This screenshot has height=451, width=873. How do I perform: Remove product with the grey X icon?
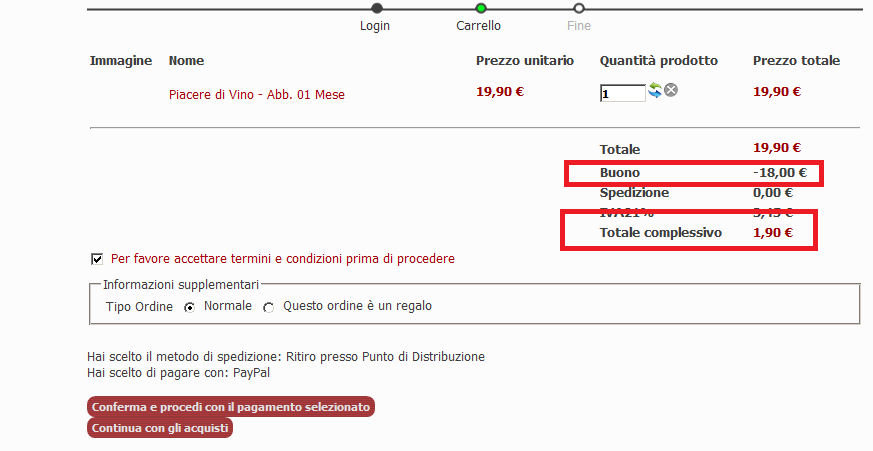click(671, 90)
